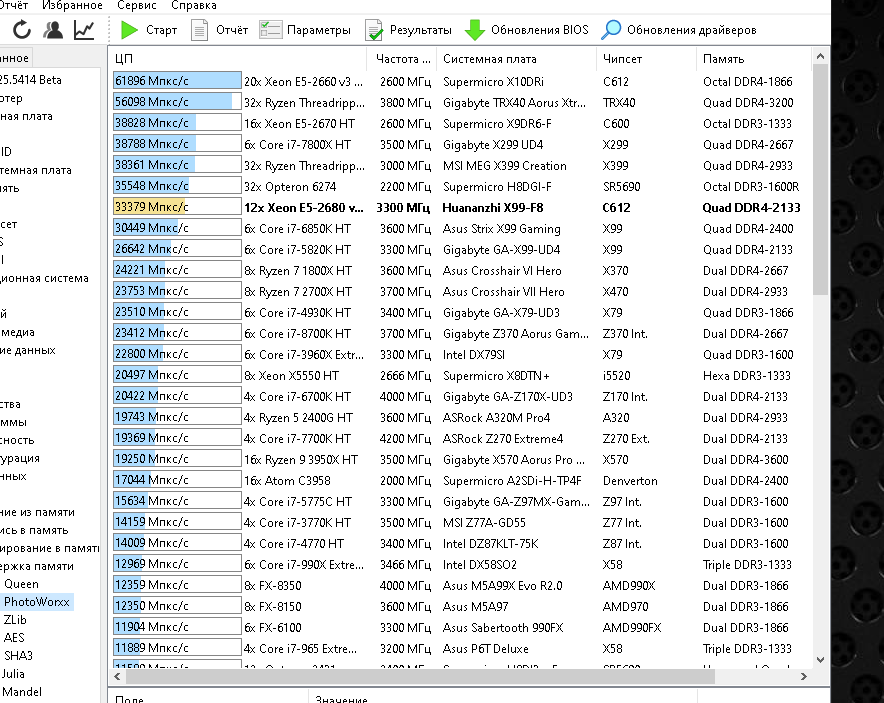Select the 6x Core i7-7800X HT row
Image resolution: width=884 pixels, height=703 pixels.
coord(459,144)
